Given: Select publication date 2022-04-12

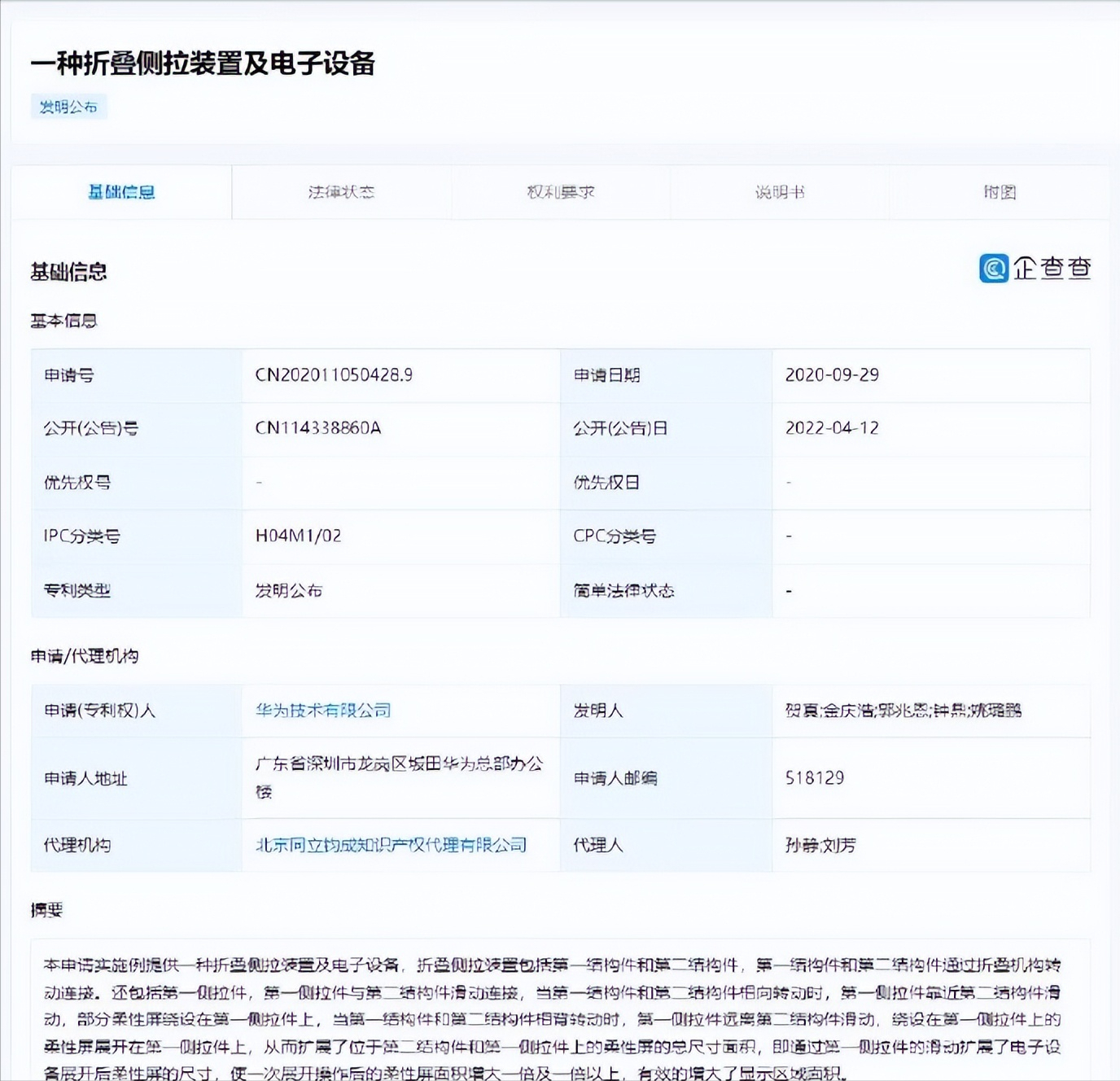Looking at the screenshot, I should (x=832, y=428).
